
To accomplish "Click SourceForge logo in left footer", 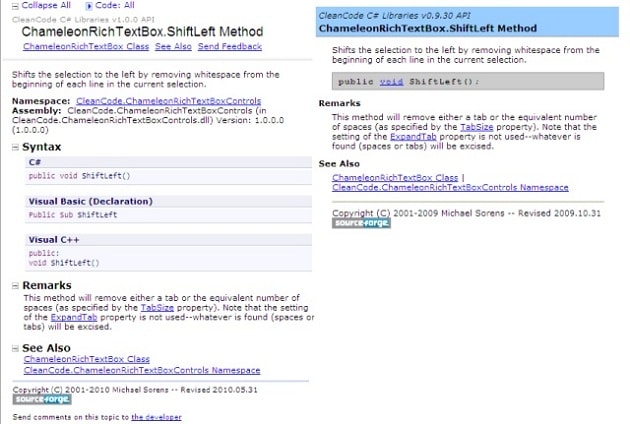I will click(42, 399).
